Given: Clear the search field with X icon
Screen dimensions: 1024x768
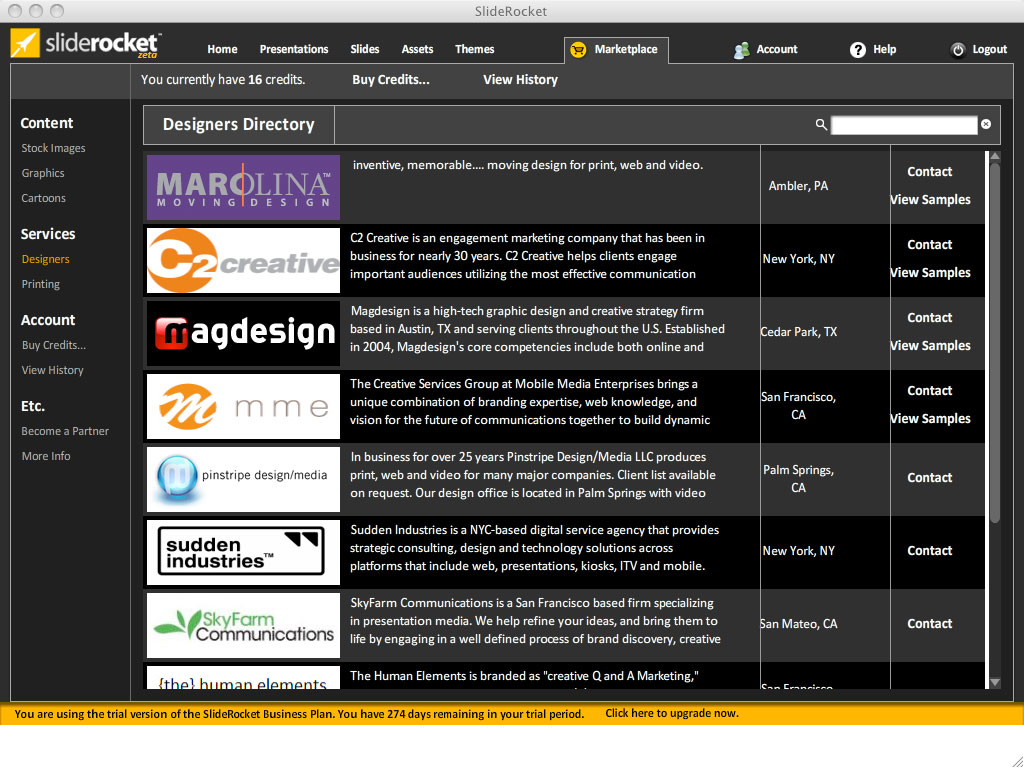Looking at the screenshot, I should [986, 124].
